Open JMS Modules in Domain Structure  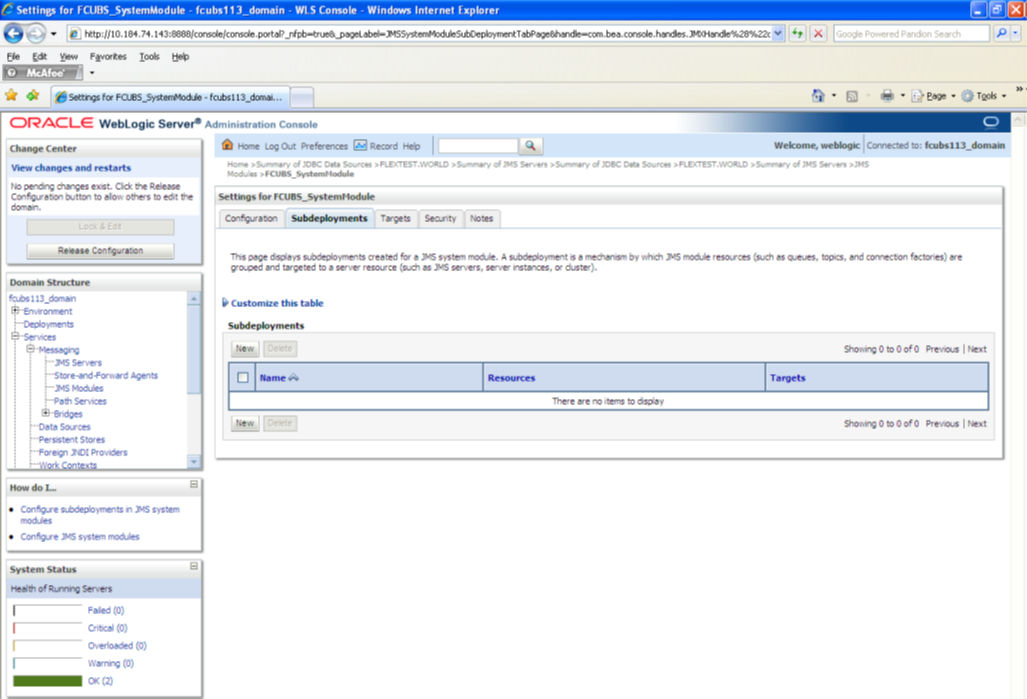tap(79, 388)
